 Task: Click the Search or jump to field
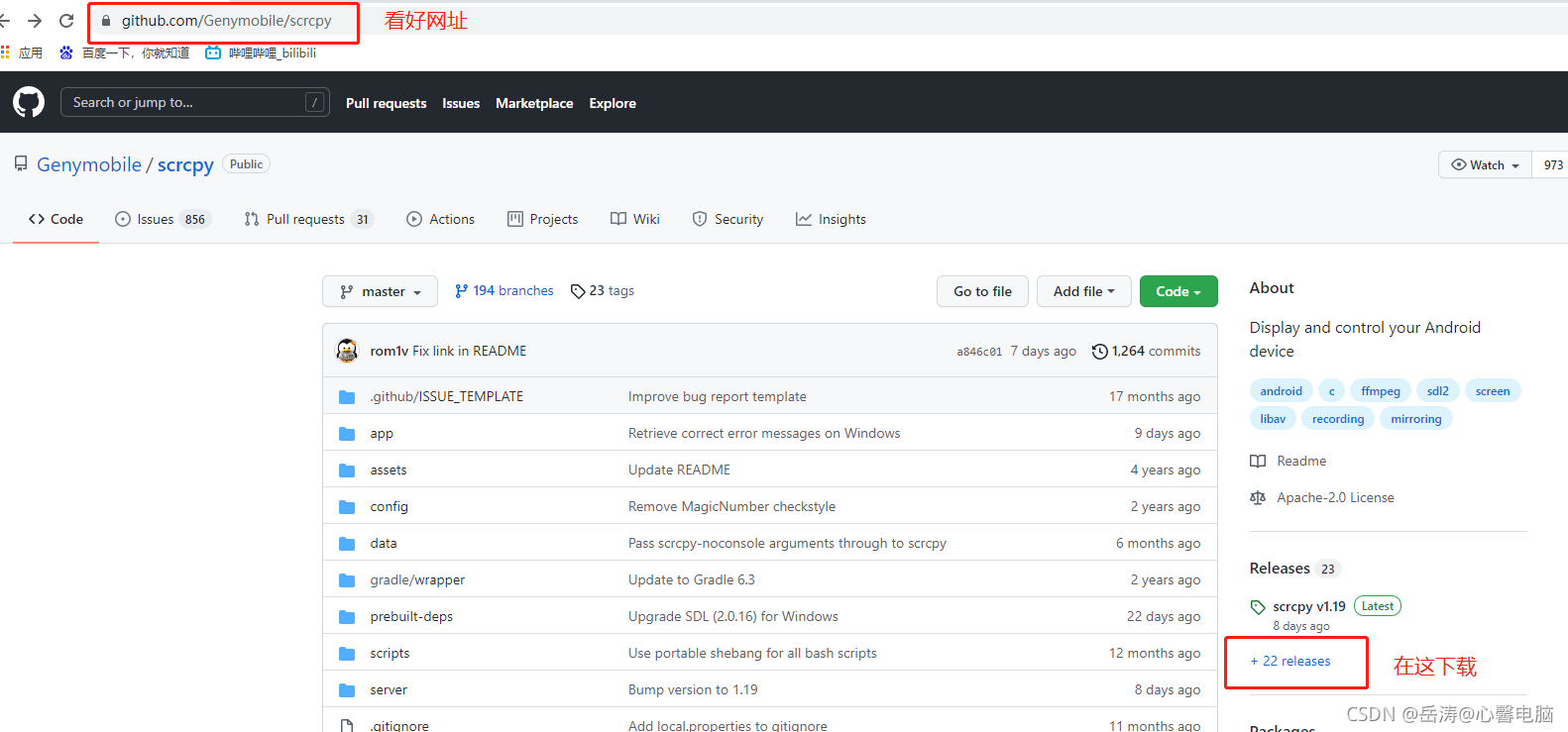pyautogui.click(x=194, y=102)
